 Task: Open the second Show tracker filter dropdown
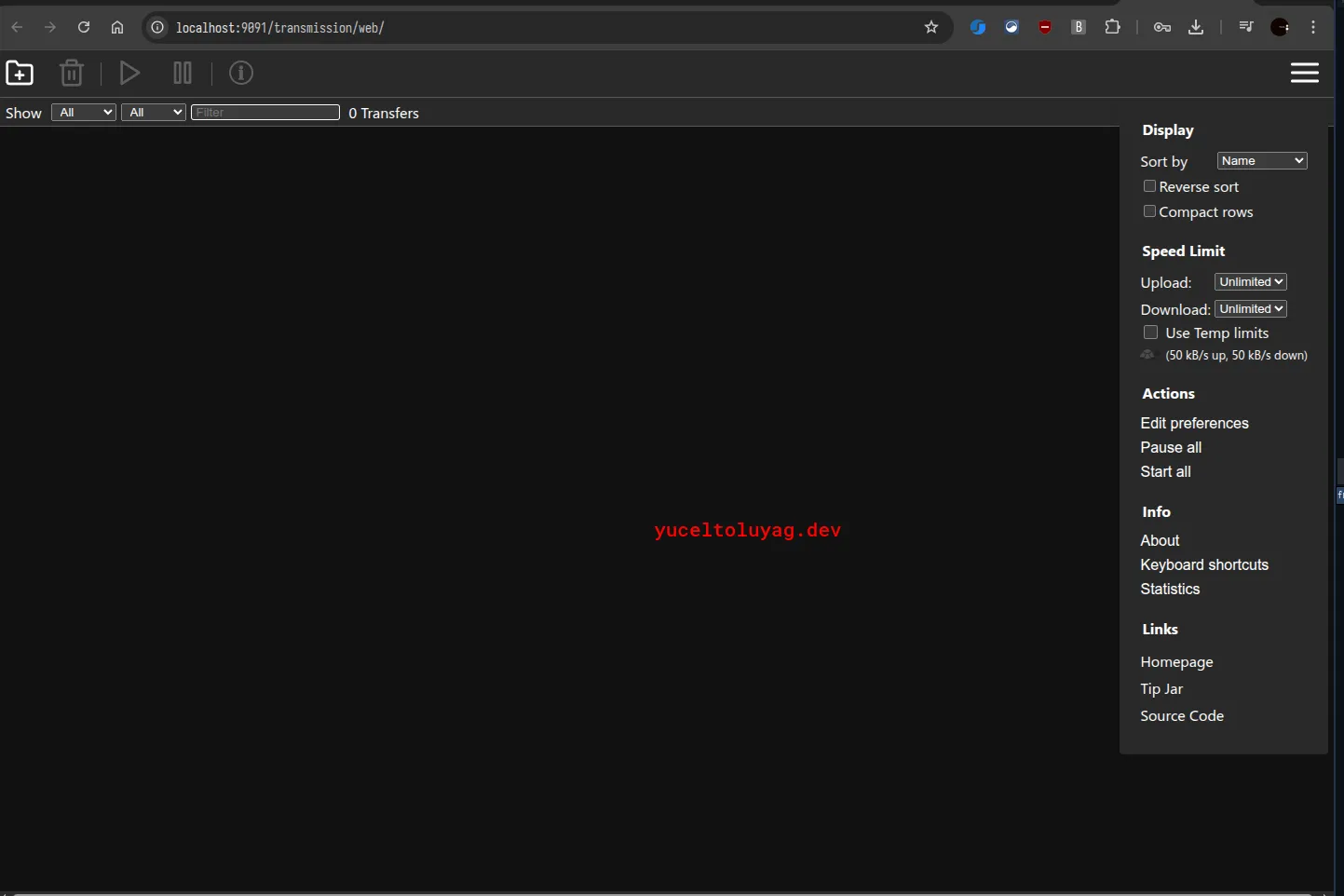(x=154, y=113)
